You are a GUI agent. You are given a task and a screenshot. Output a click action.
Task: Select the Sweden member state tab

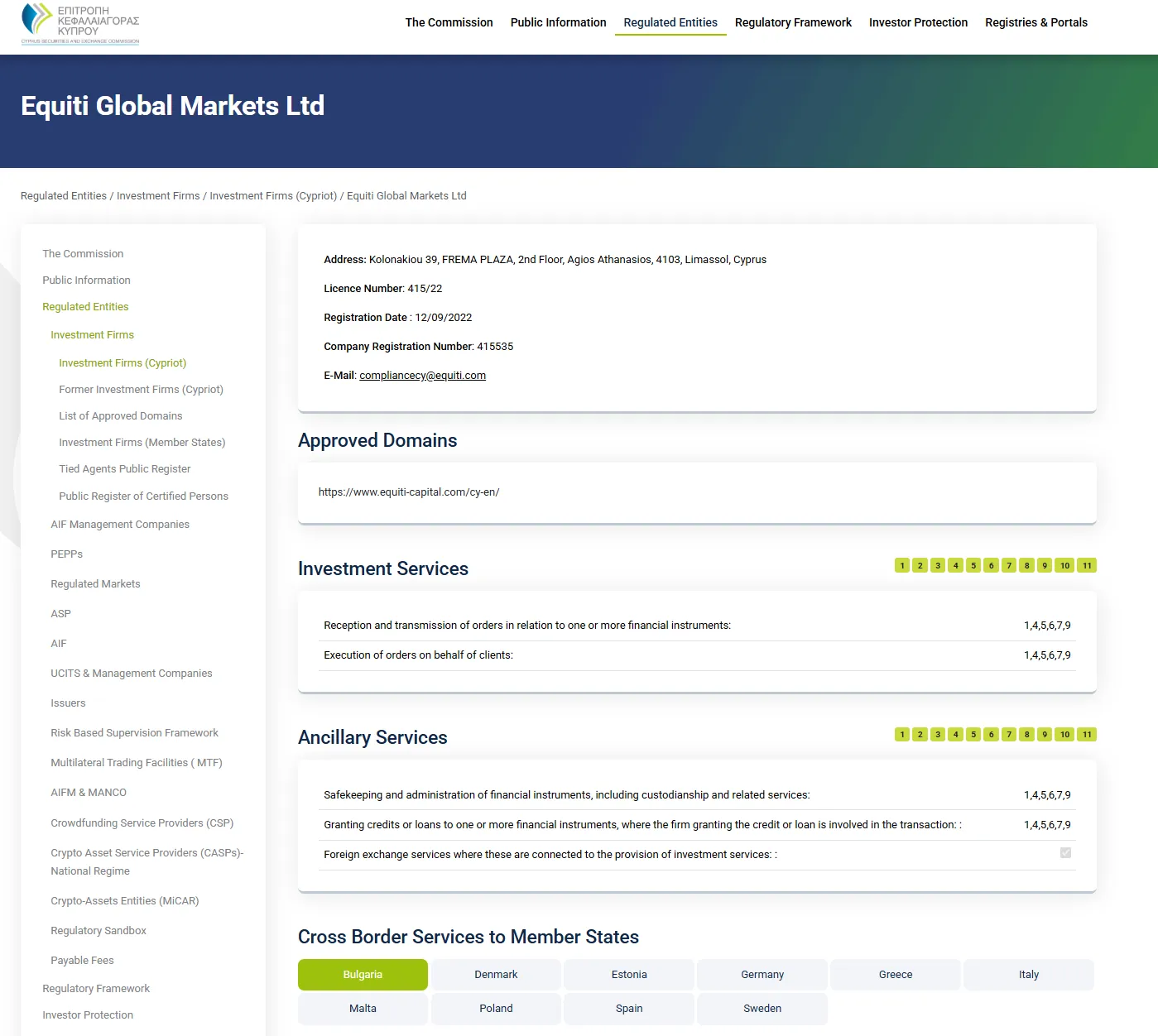[x=762, y=1009]
